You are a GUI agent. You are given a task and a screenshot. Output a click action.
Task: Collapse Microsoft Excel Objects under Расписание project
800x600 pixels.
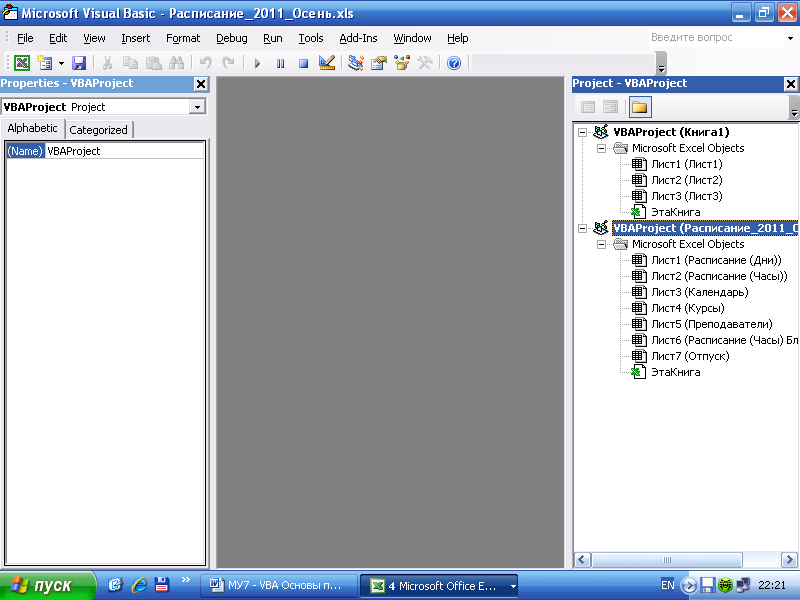602,244
